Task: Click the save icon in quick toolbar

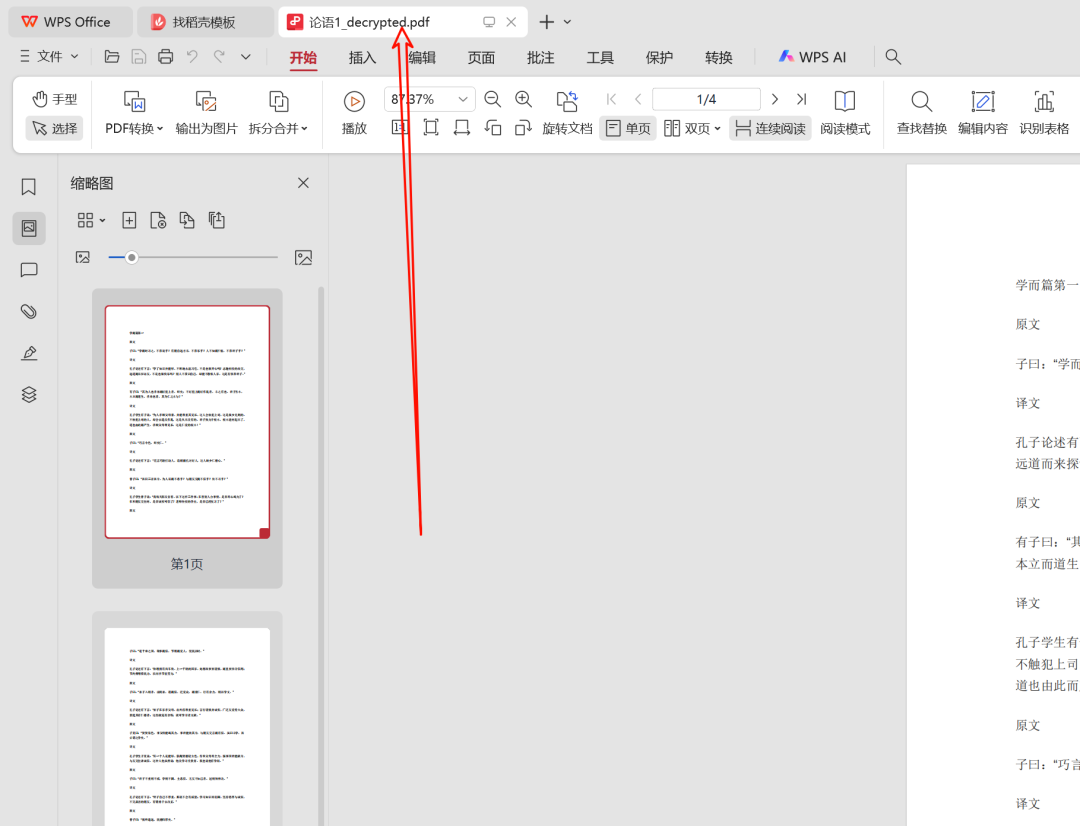Action: [138, 57]
